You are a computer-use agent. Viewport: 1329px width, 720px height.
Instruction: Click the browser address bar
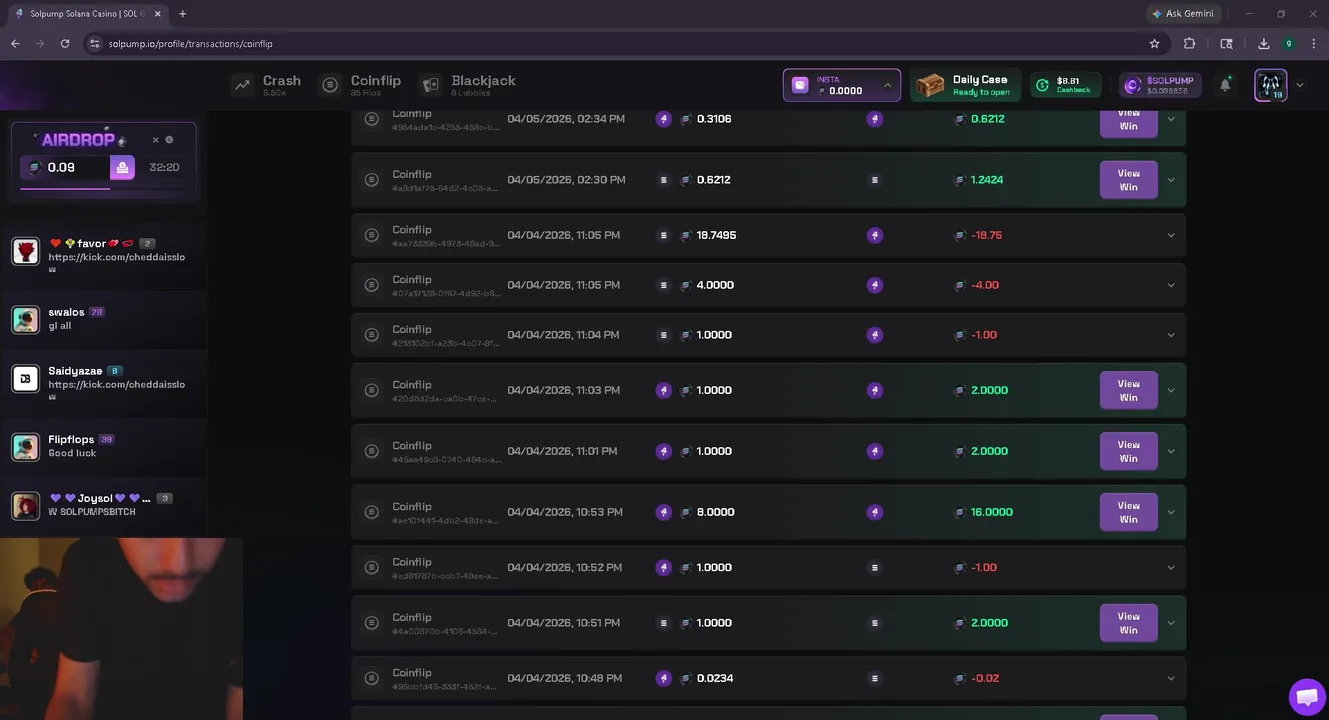600,44
